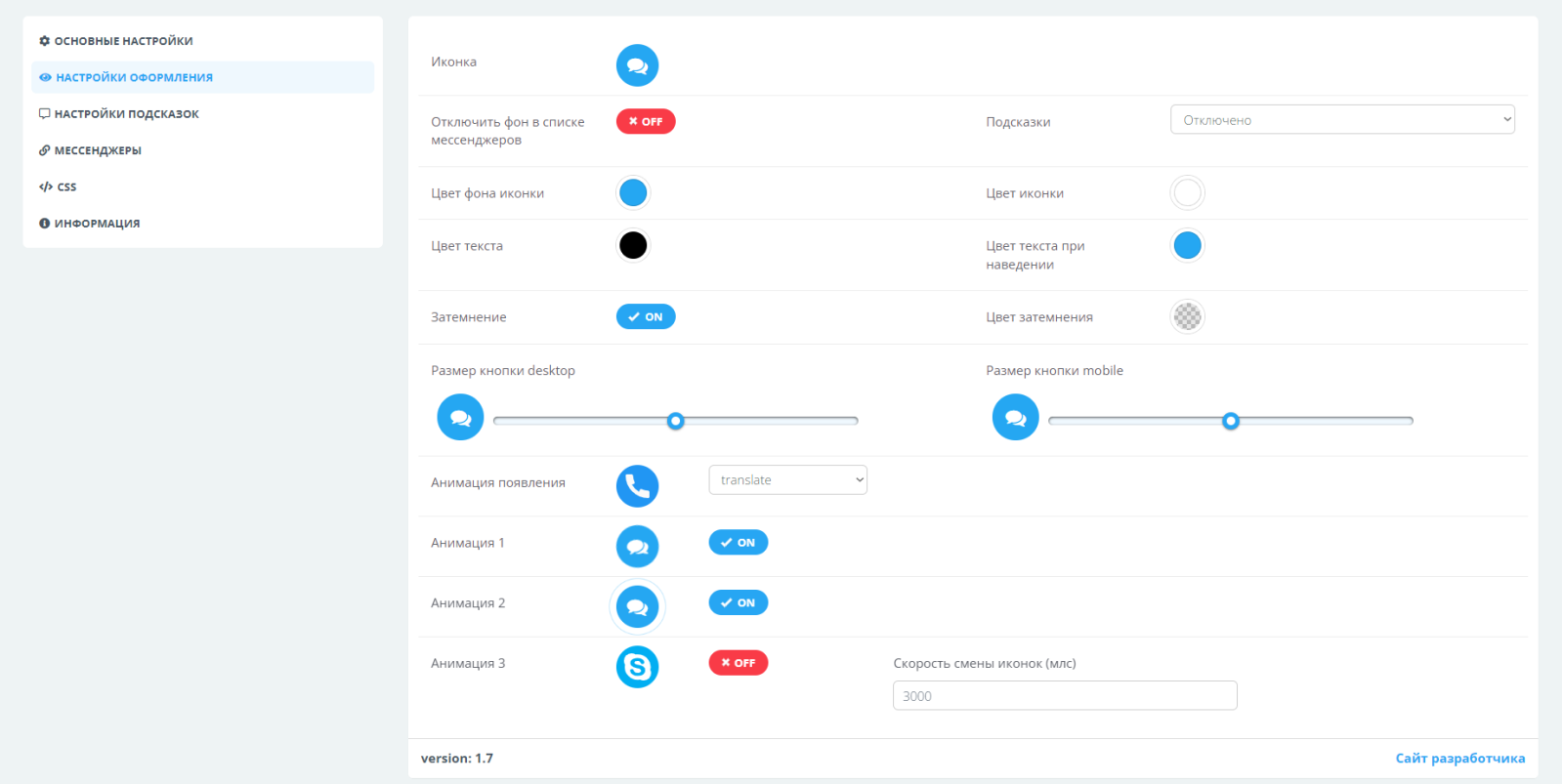Click the Размер кнопки mobile slider handle
Viewport: 1563px width, 784px height.
(1231, 421)
